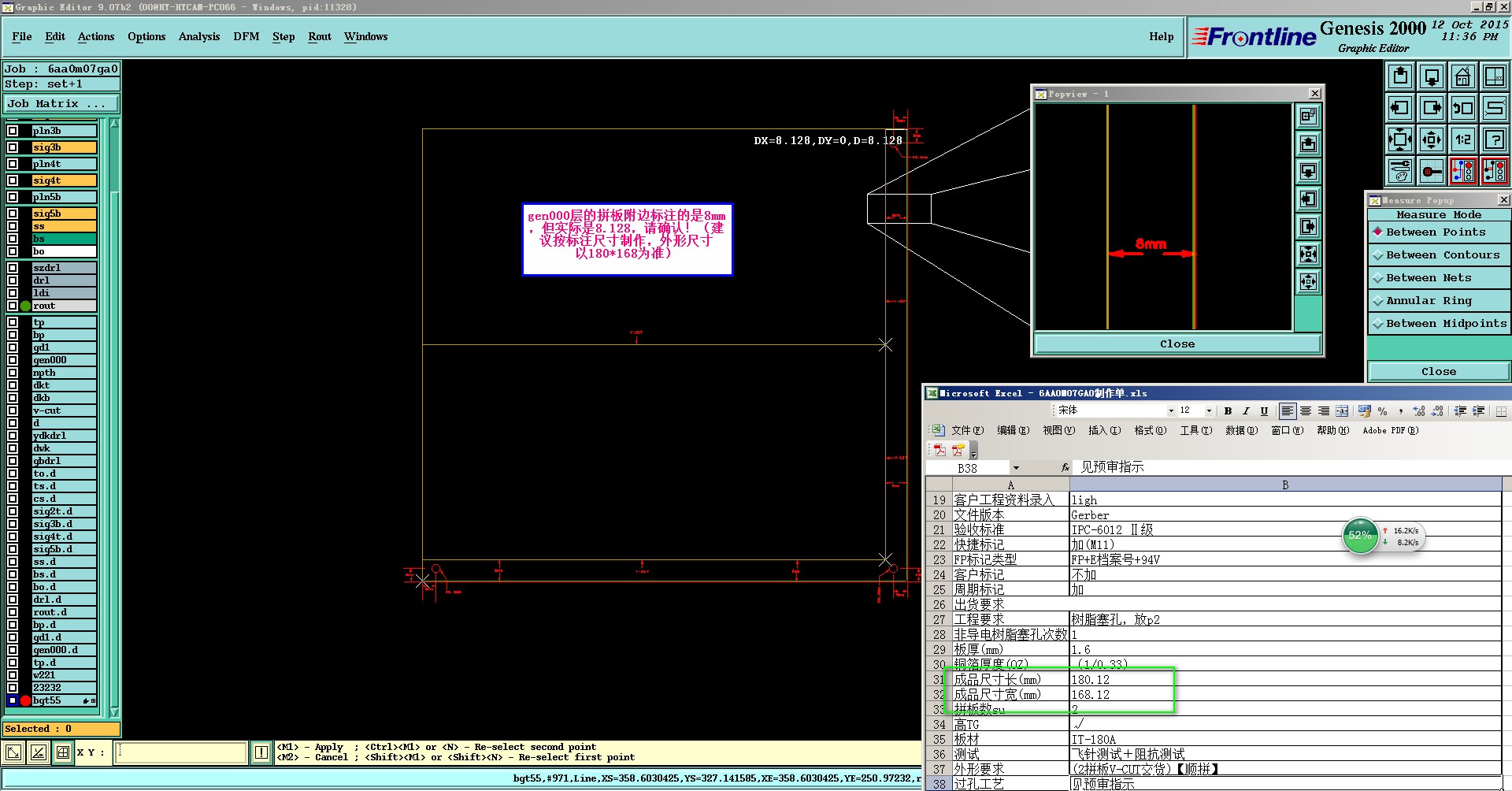
Task: Click the pan left arrow icon
Action: click(x=1399, y=108)
